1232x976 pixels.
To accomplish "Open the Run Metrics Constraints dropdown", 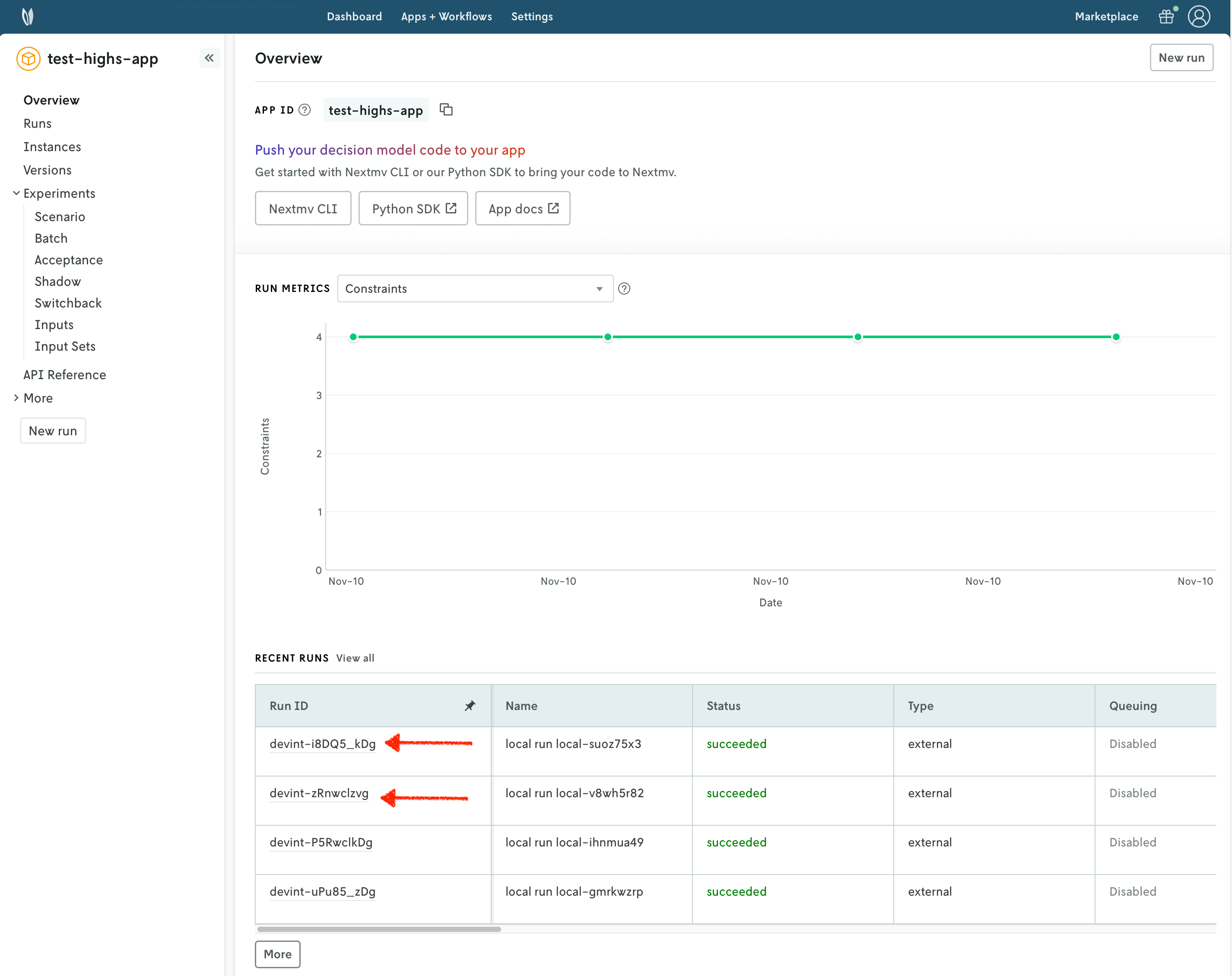I will click(475, 288).
